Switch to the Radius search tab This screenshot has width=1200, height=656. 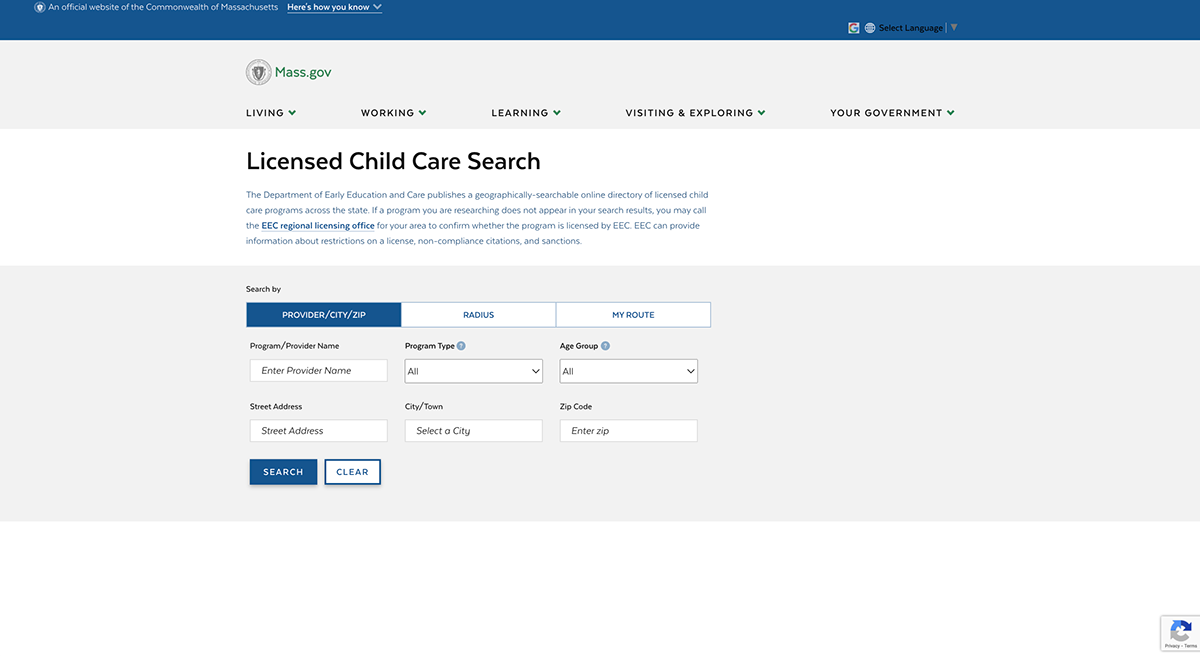478,315
